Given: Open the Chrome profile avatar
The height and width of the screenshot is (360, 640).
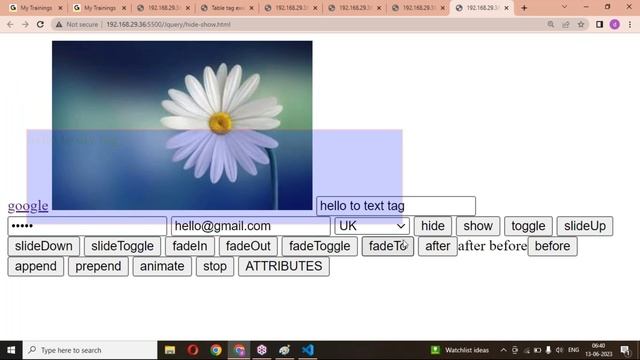Looking at the screenshot, I should click(615, 24).
